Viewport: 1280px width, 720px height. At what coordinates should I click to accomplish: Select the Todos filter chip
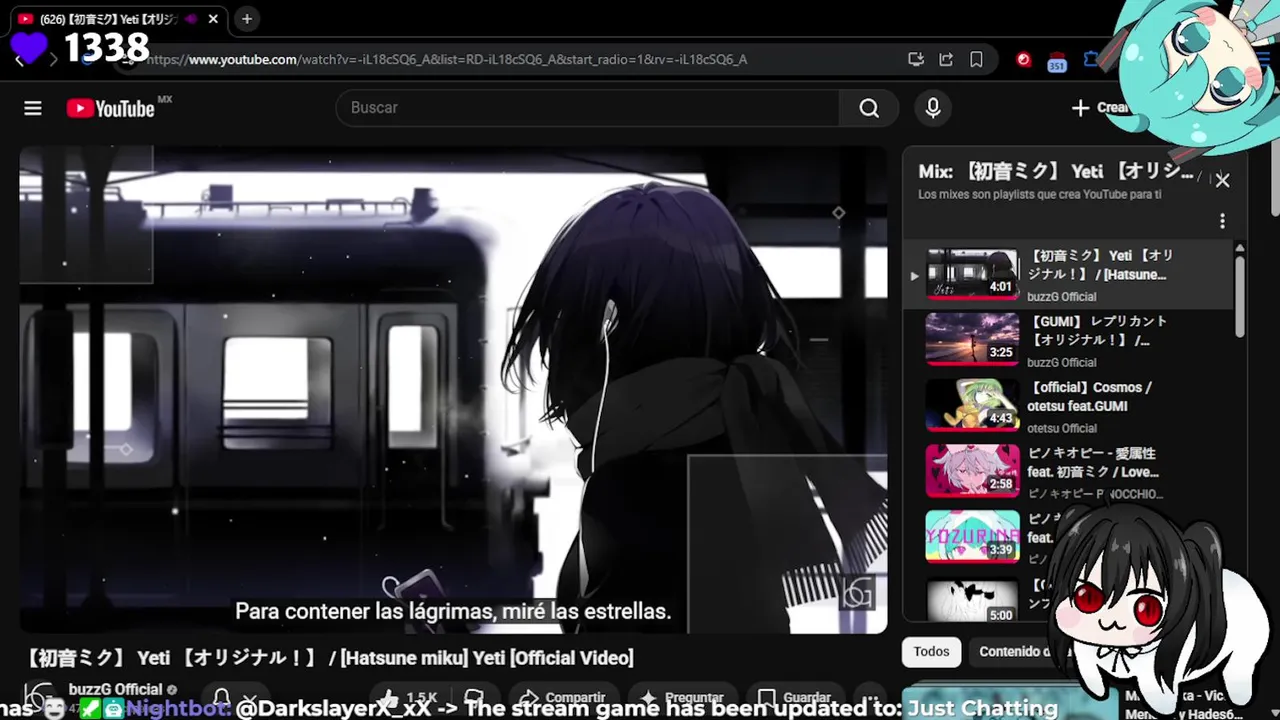coord(931,651)
